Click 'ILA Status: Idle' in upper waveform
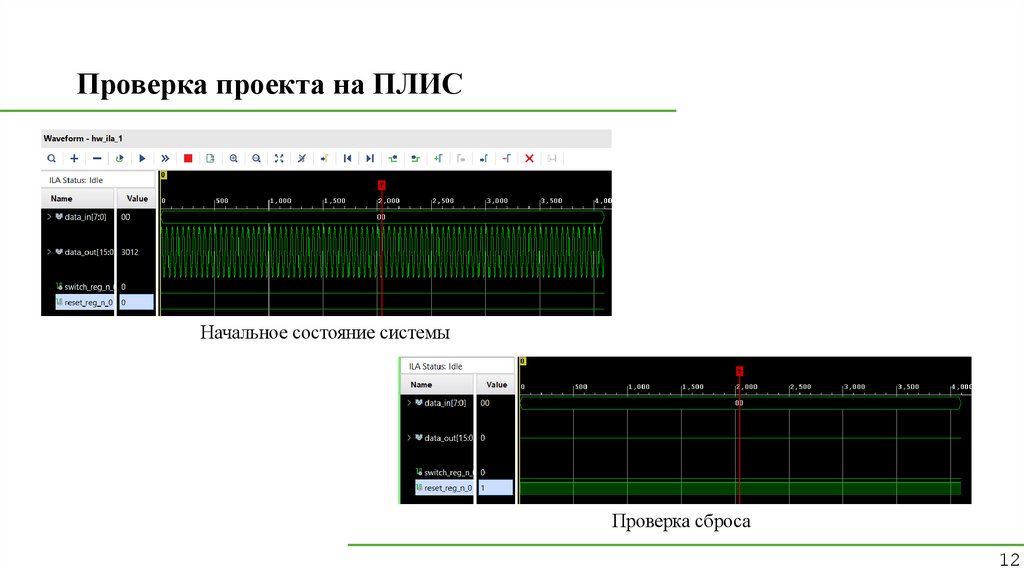 [76, 180]
